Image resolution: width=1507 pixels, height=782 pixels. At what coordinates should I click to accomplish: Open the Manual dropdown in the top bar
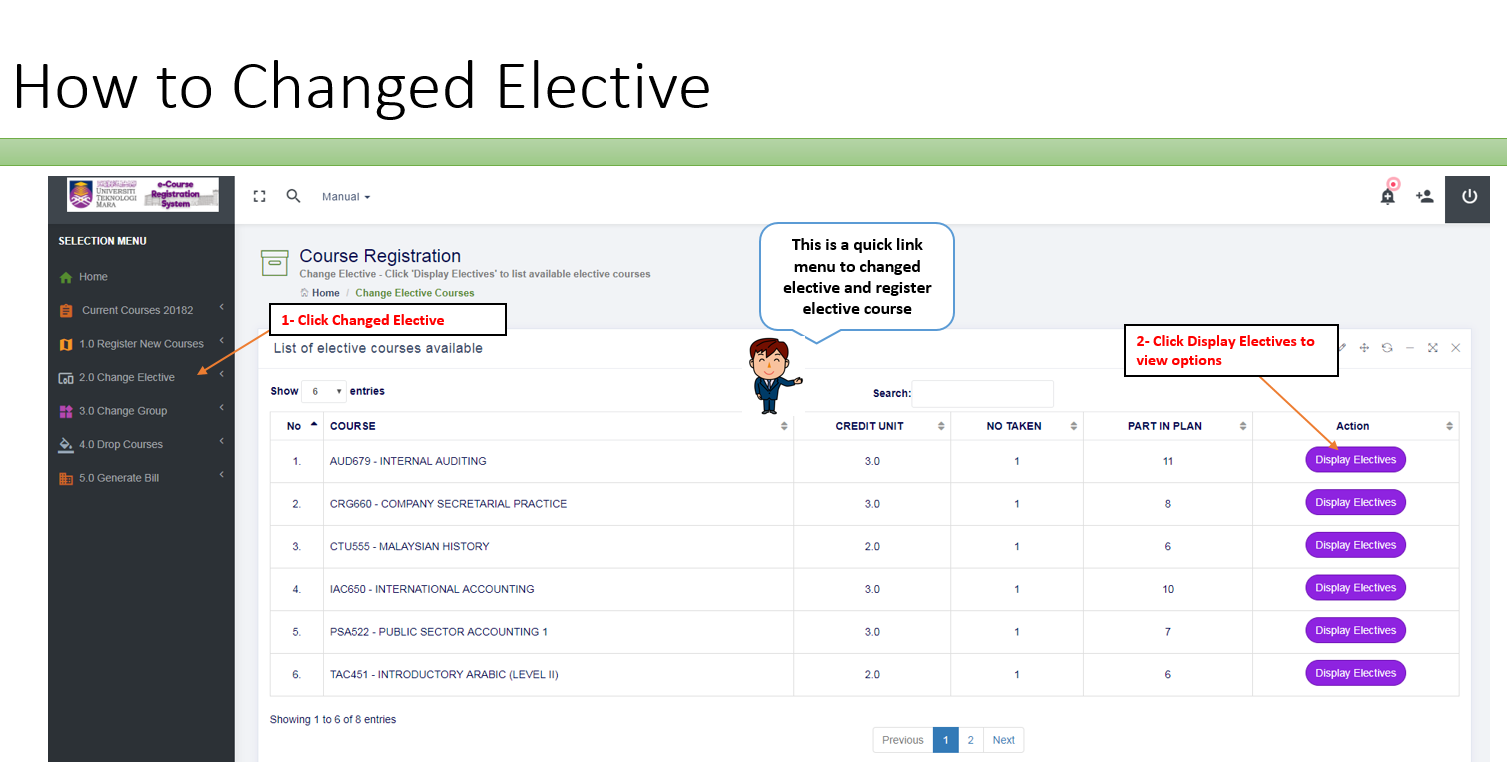tap(346, 197)
